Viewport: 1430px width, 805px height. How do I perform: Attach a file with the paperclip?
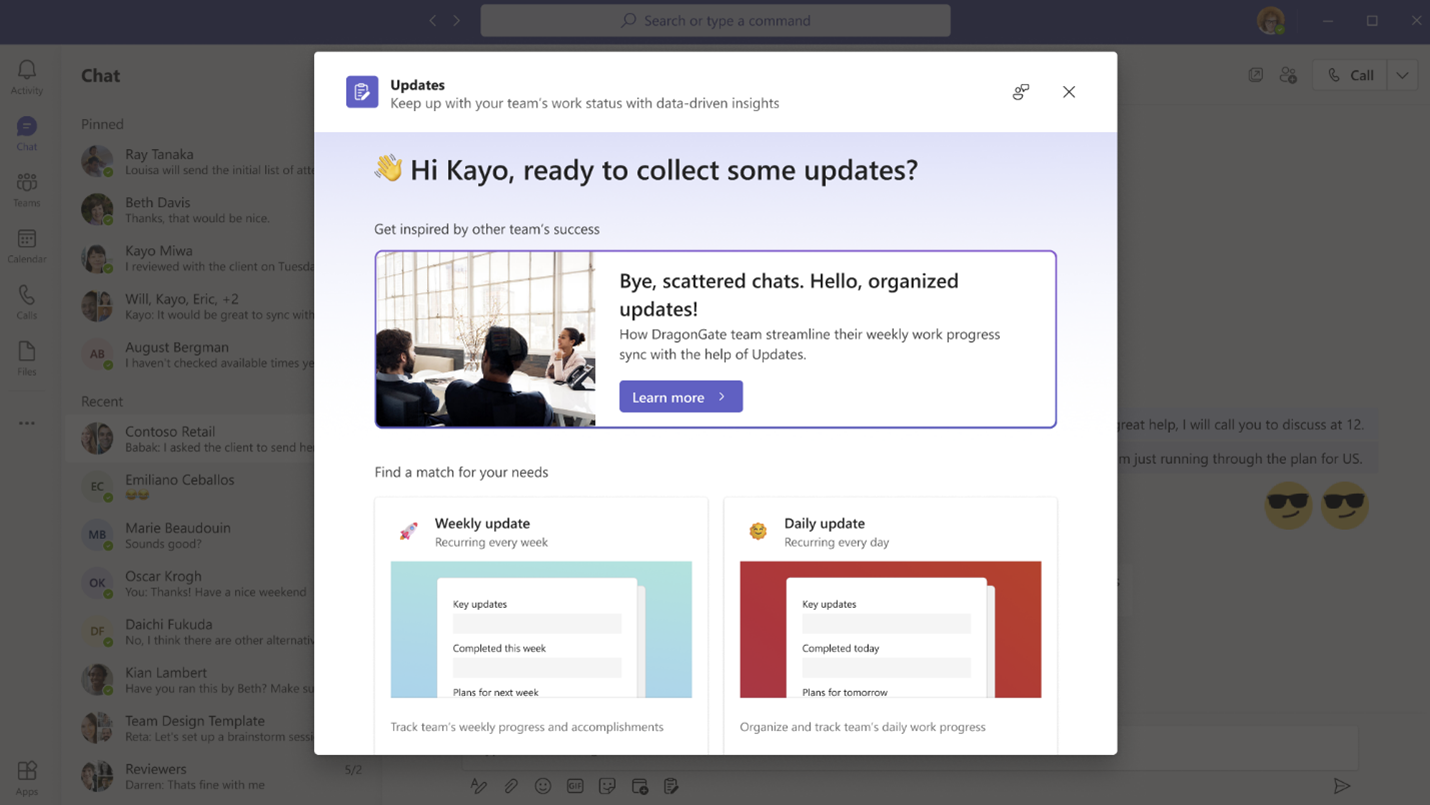coord(511,786)
